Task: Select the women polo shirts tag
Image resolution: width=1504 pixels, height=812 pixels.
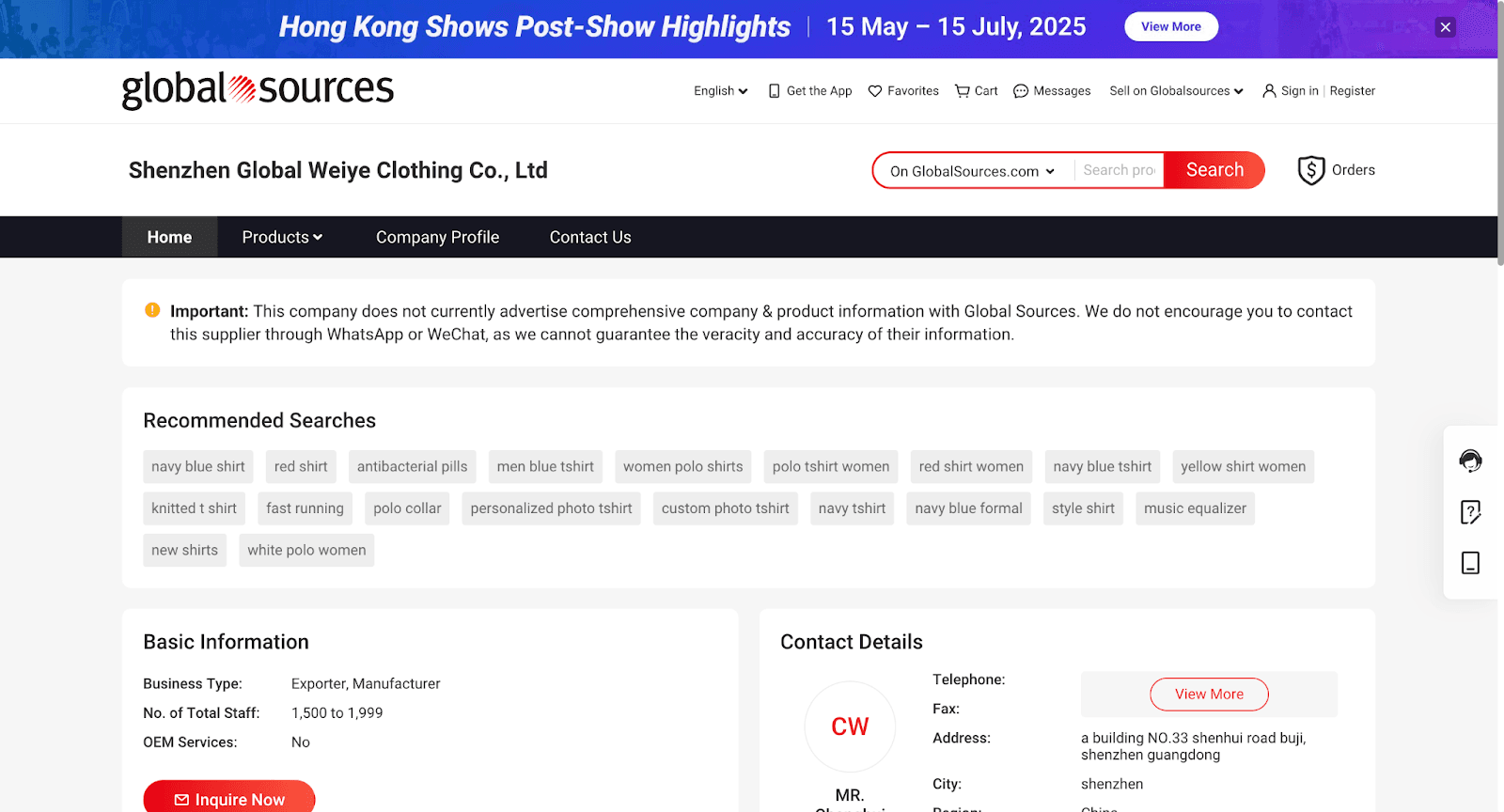Action: (x=682, y=466)
